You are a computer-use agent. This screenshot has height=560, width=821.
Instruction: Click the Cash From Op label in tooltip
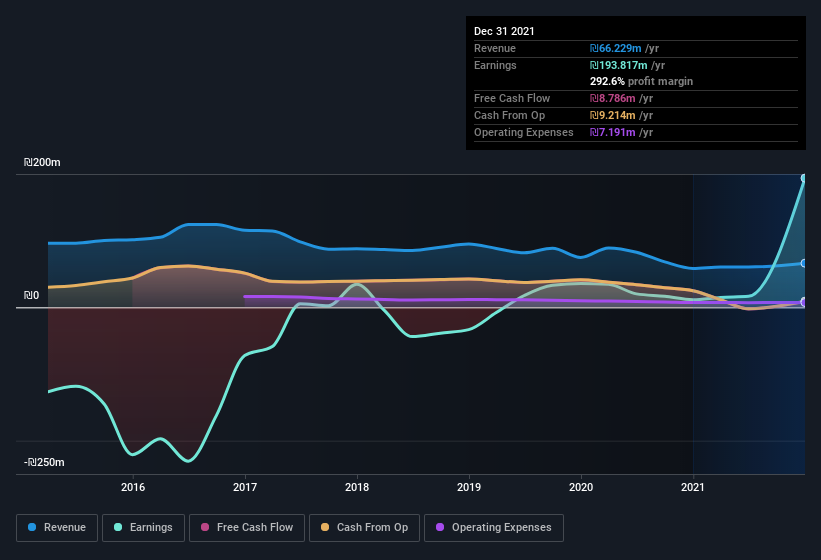pyautogui.click(x=509, y=115)
